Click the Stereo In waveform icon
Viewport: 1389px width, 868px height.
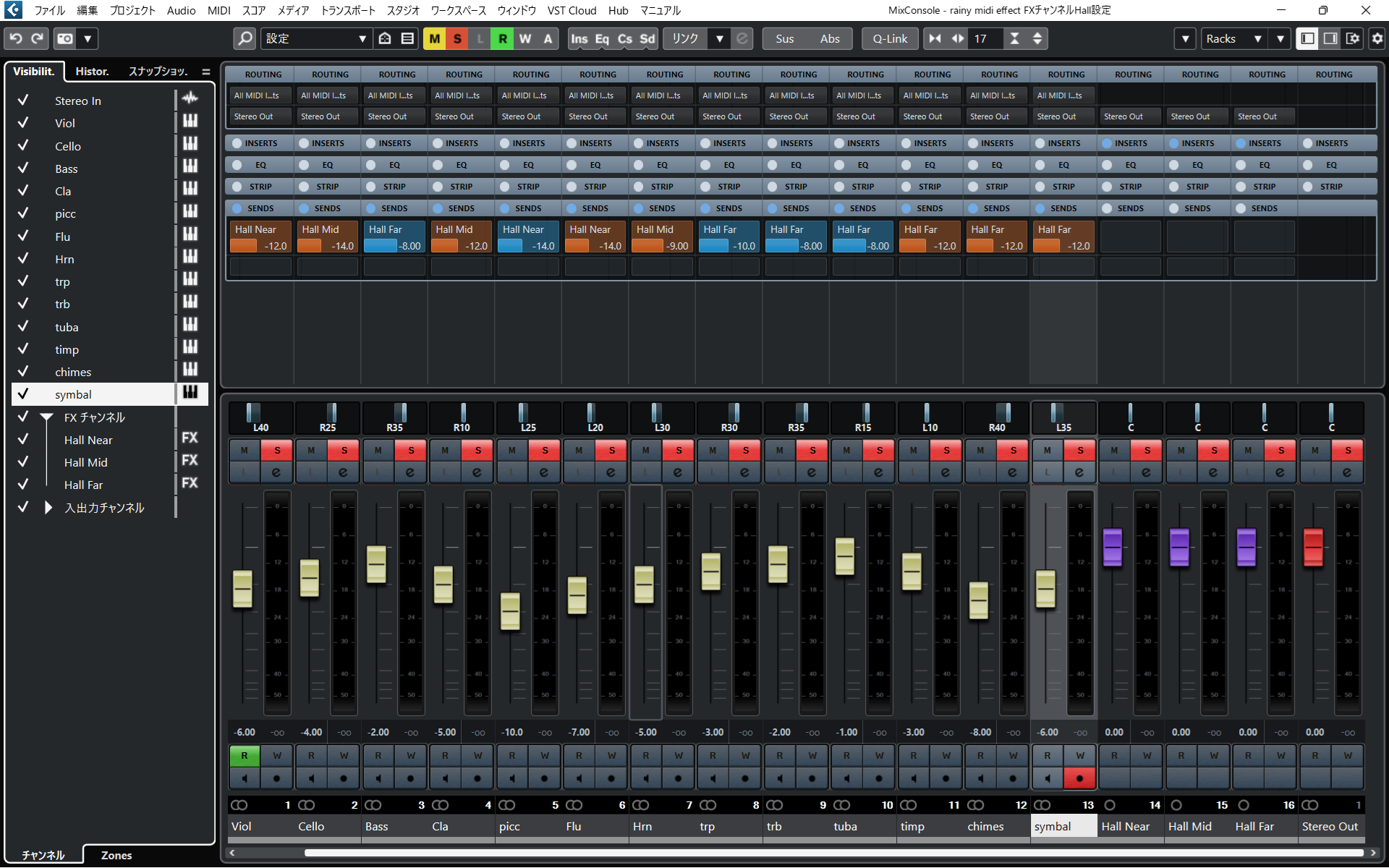190,98
